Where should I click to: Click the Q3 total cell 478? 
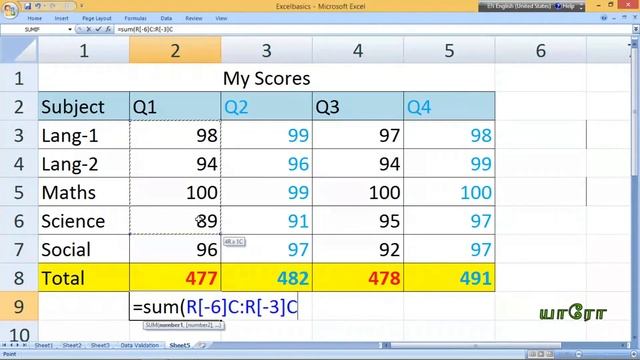[x=358, y=278]
